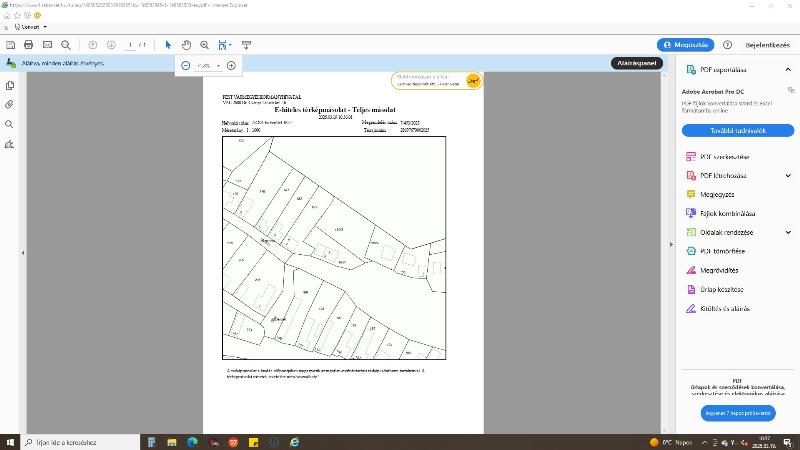Open the help question mark icon

(x=728, y=45)
